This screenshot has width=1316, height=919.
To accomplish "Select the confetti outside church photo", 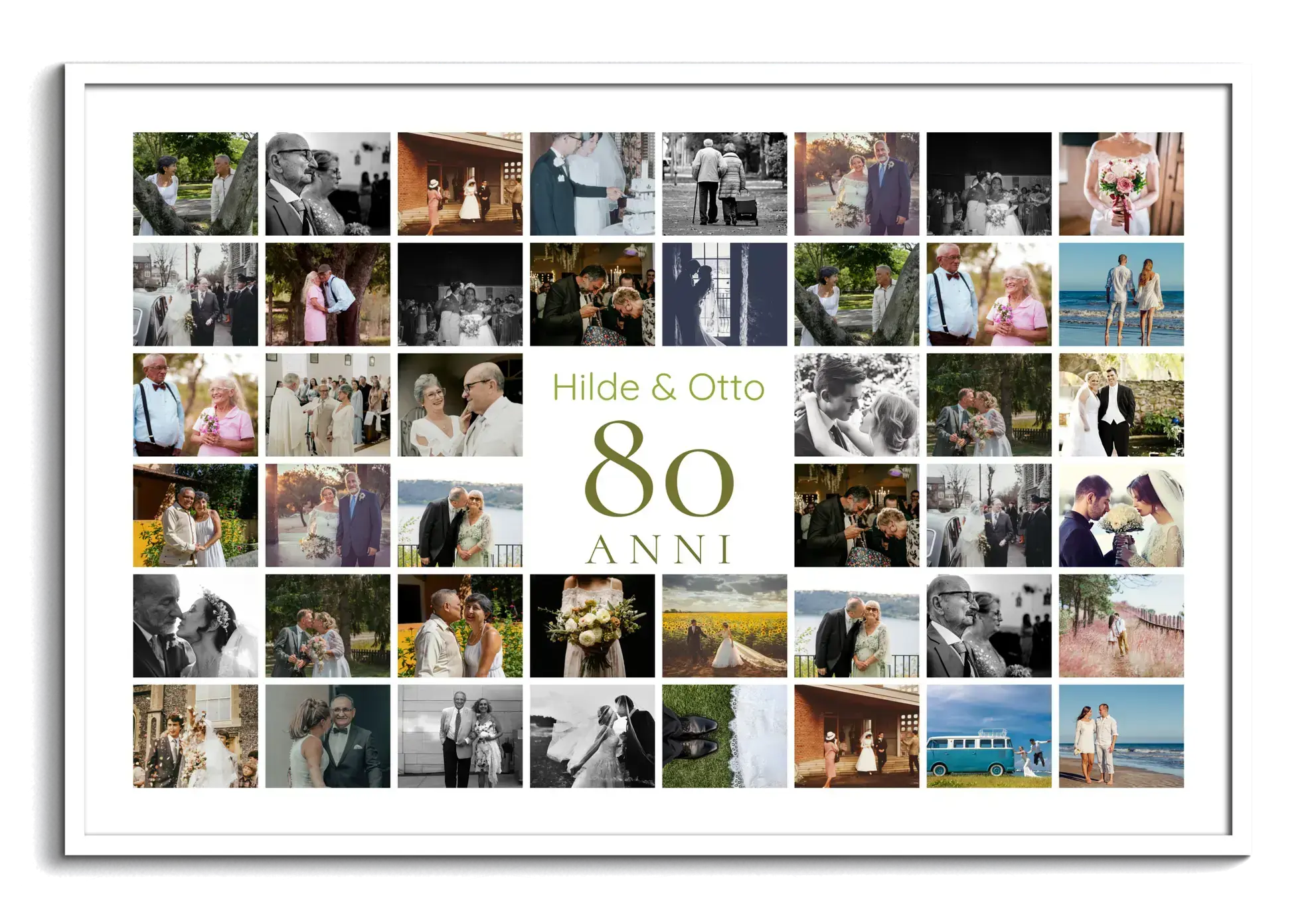I will point(195,736).
